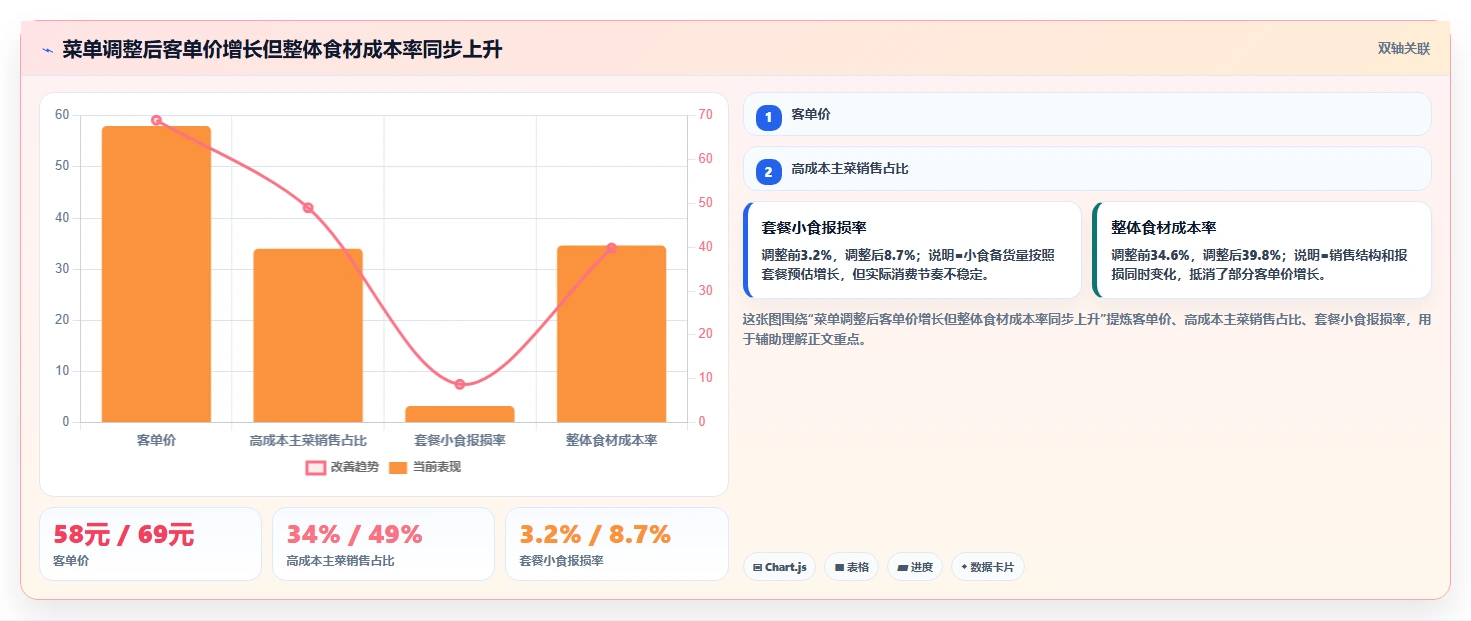Click the x-axis label 高成本主菜销售占比
The width and height of the screenshot is (1471, 621).
(308, 440)
